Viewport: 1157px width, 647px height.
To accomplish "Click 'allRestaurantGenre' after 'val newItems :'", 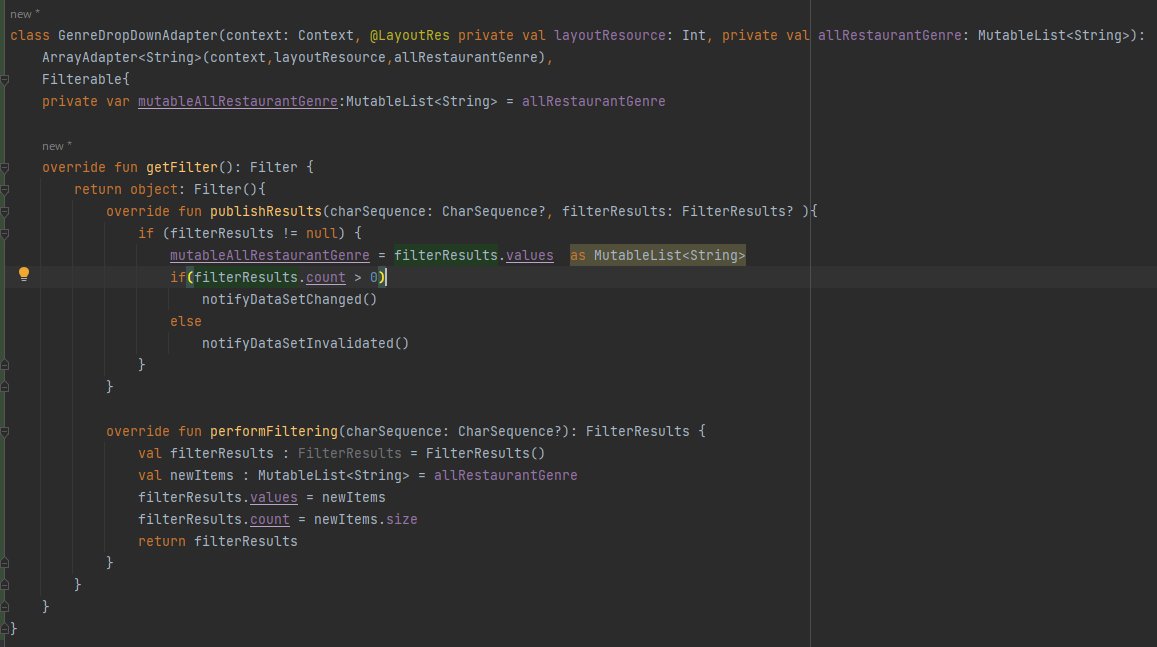I will (x=505, y=476).
